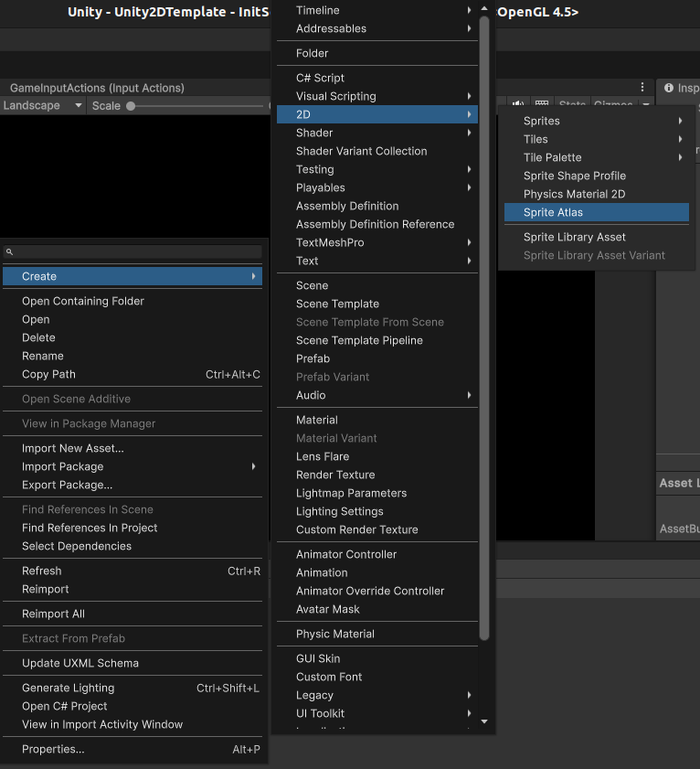
Task: Click the scroll-down arrow of Create submenu
Action: pyautogui.click(x=484, y=721)
